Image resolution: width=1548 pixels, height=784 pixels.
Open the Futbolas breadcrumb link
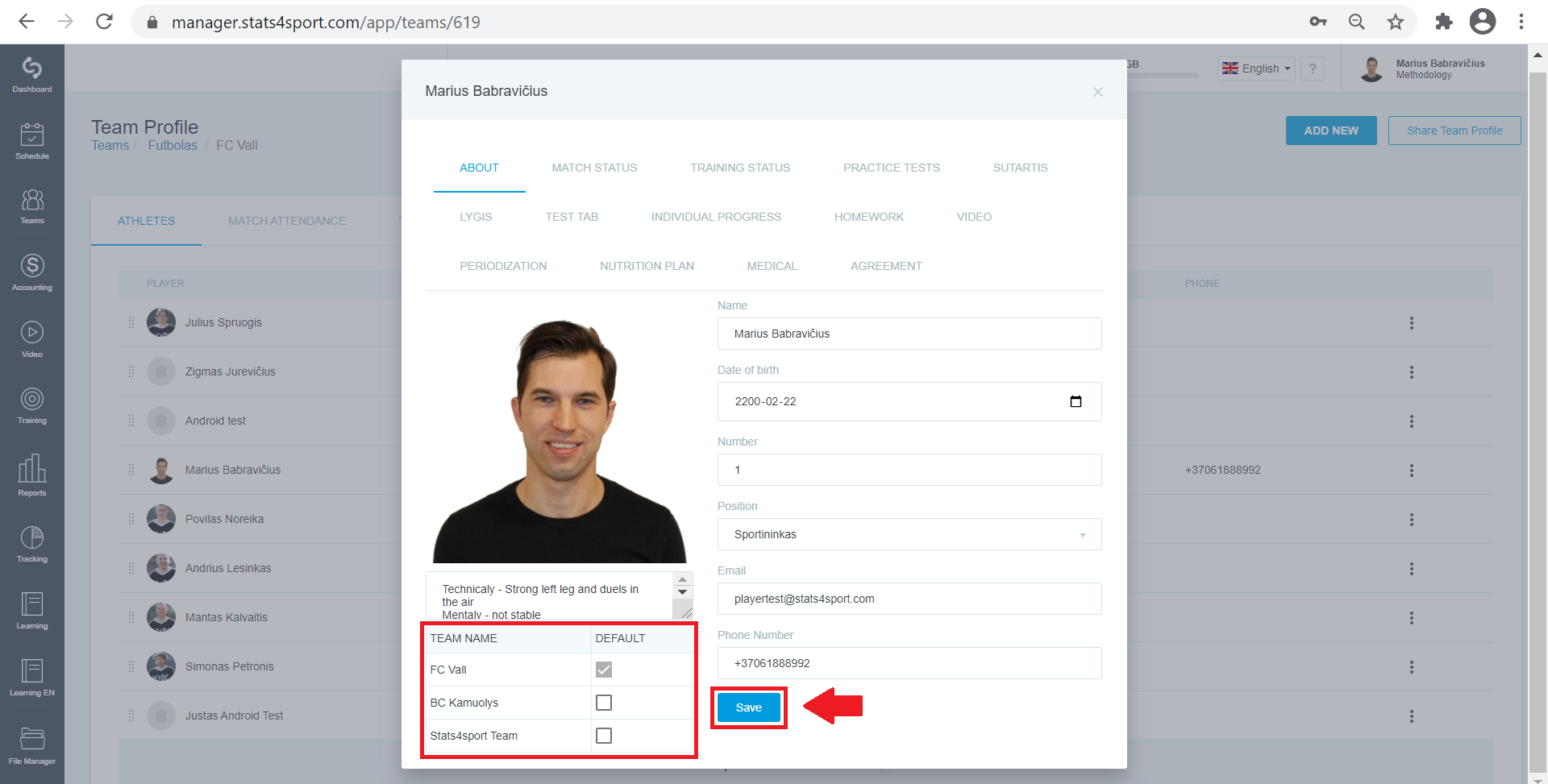[x=173, y=146]
